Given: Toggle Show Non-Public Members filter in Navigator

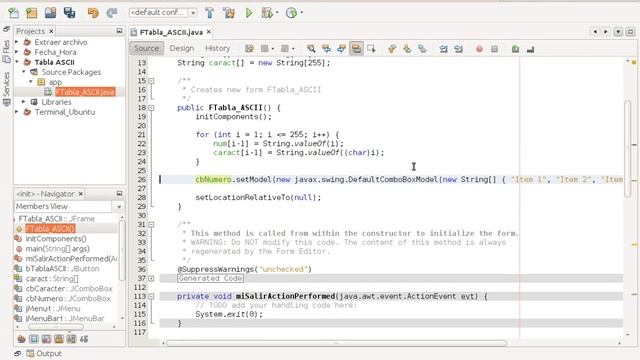Looking at the screenshot, I should (x=59, y=339).
